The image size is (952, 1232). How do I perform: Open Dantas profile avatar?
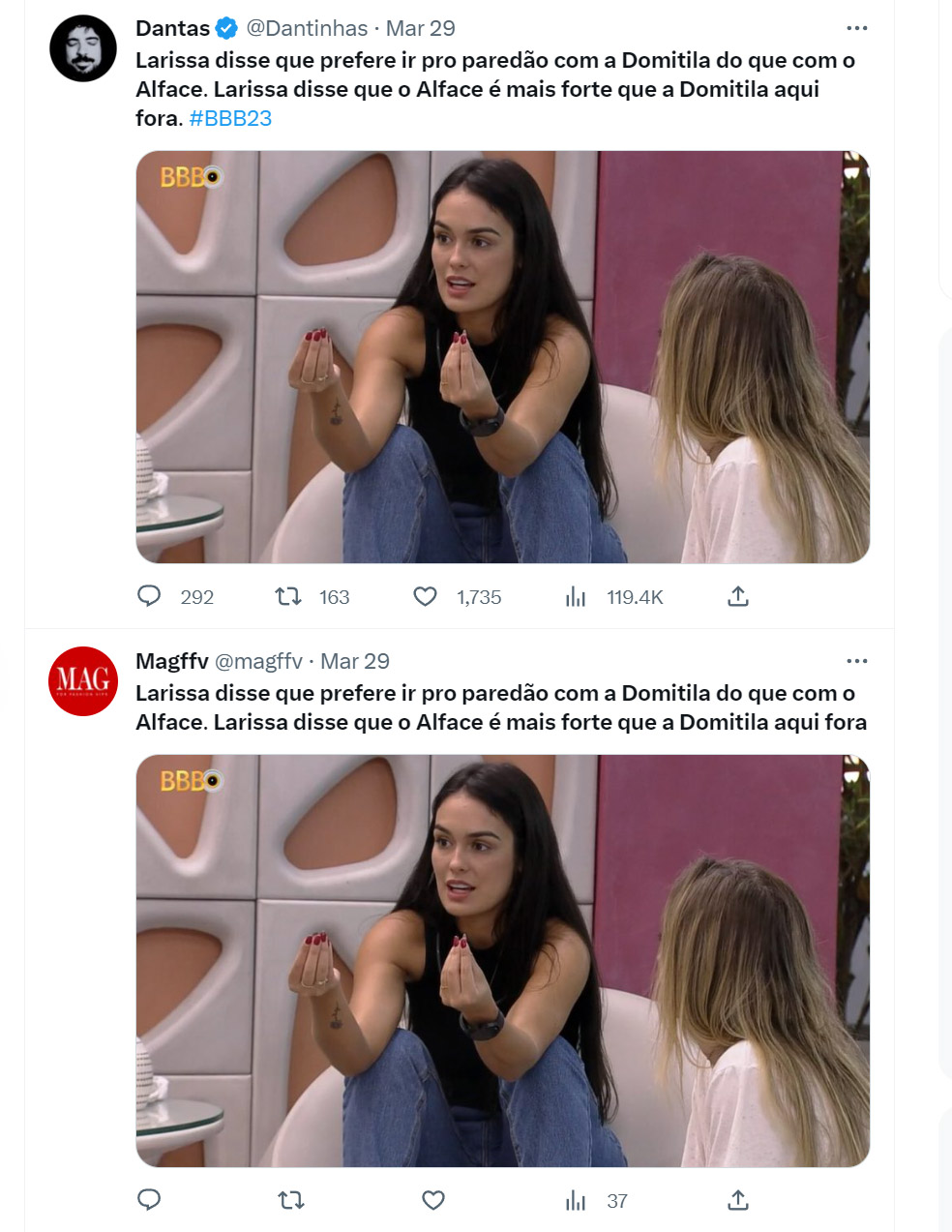point(83,48)
